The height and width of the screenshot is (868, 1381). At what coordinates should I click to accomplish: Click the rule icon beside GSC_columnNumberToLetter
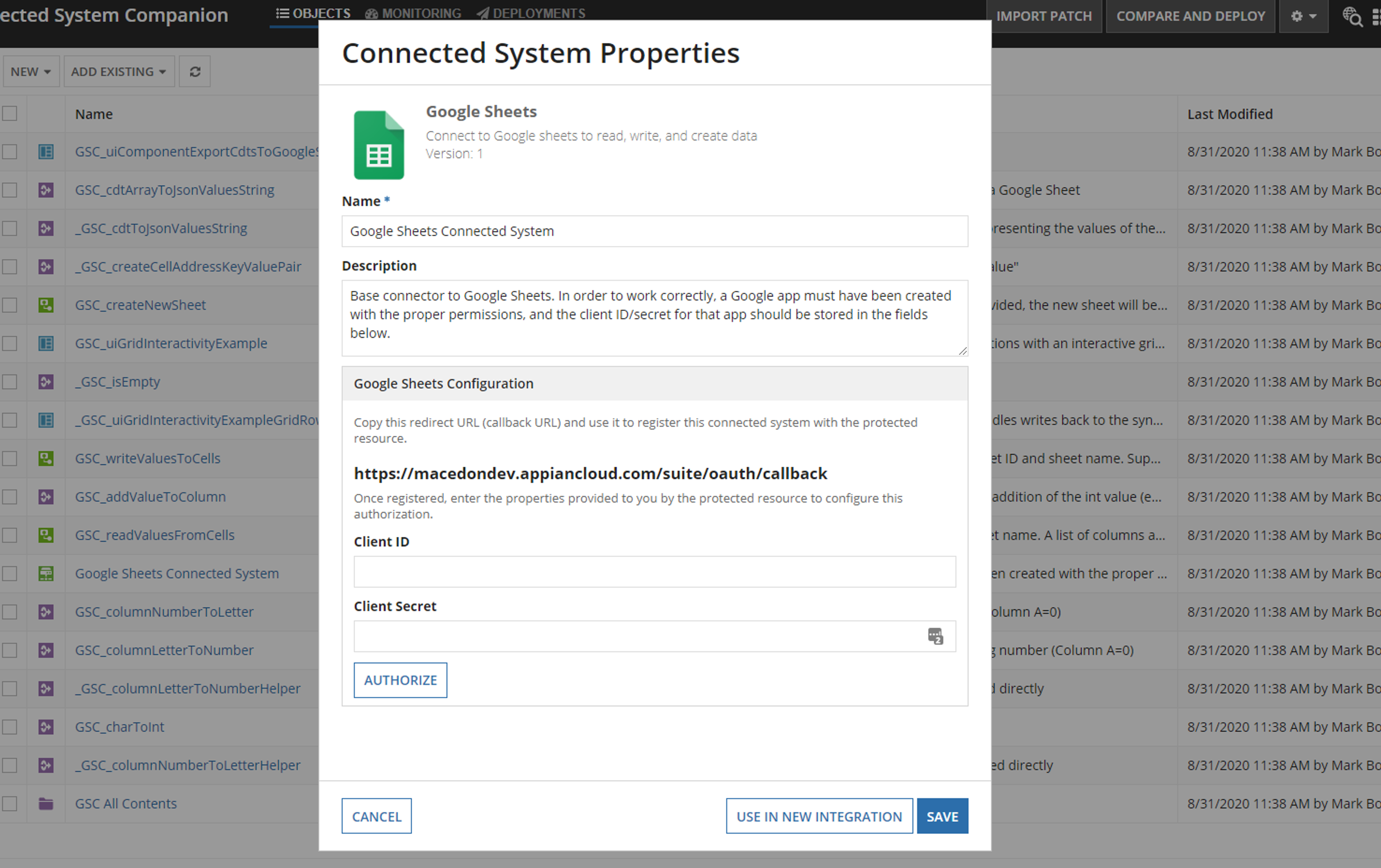coord(46,612)
